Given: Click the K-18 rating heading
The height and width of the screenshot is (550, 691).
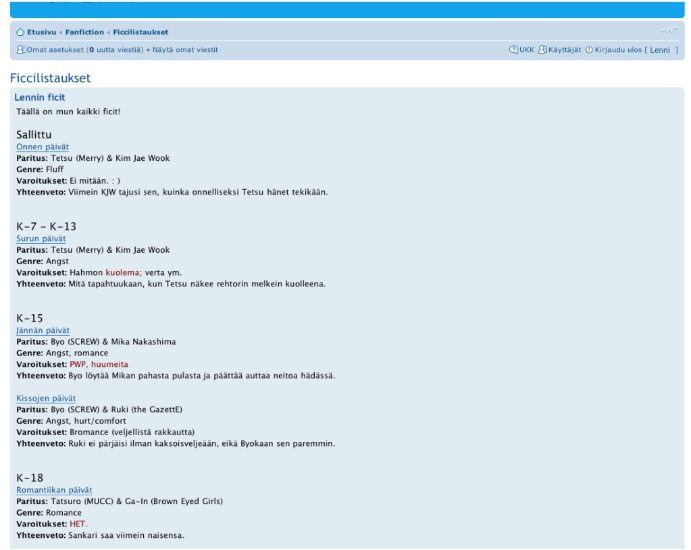Looking at the screenshot, I should click(30, 478).
